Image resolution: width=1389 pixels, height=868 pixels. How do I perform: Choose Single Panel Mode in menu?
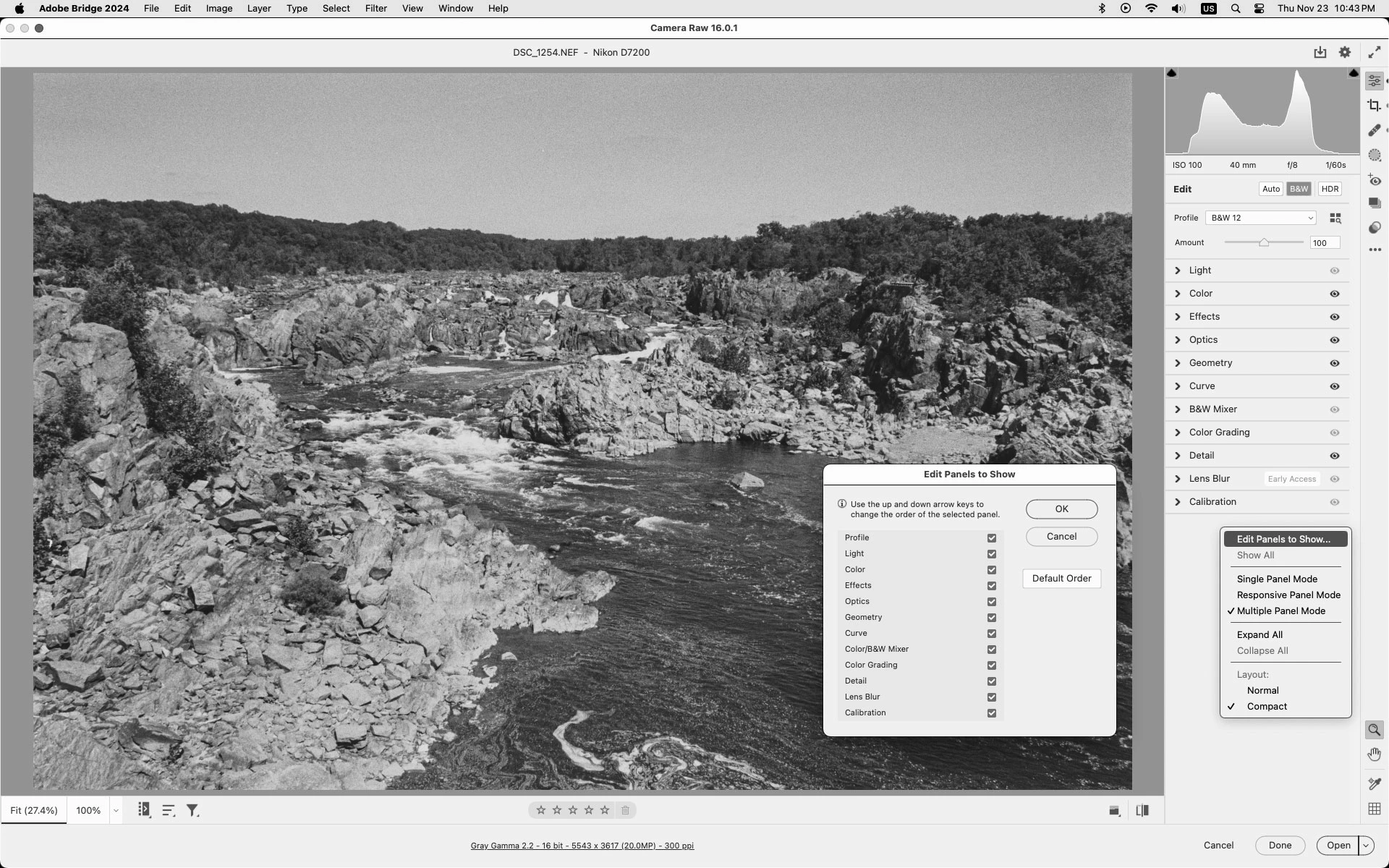[1276, 579]
